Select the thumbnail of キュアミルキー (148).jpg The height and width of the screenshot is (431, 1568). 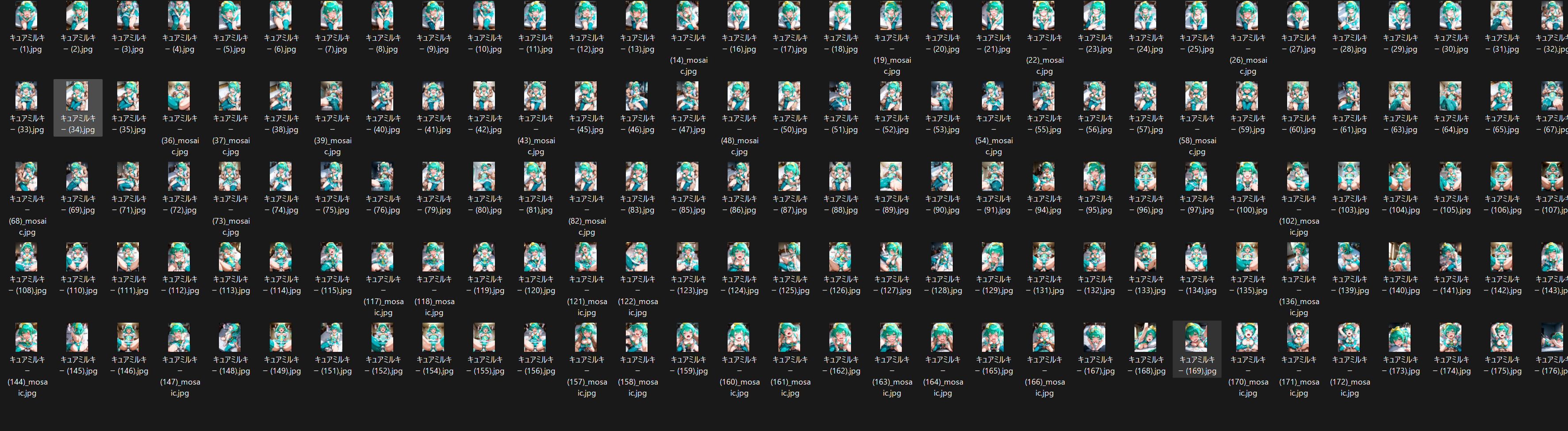pyautogui.click(x=230, y=337)
